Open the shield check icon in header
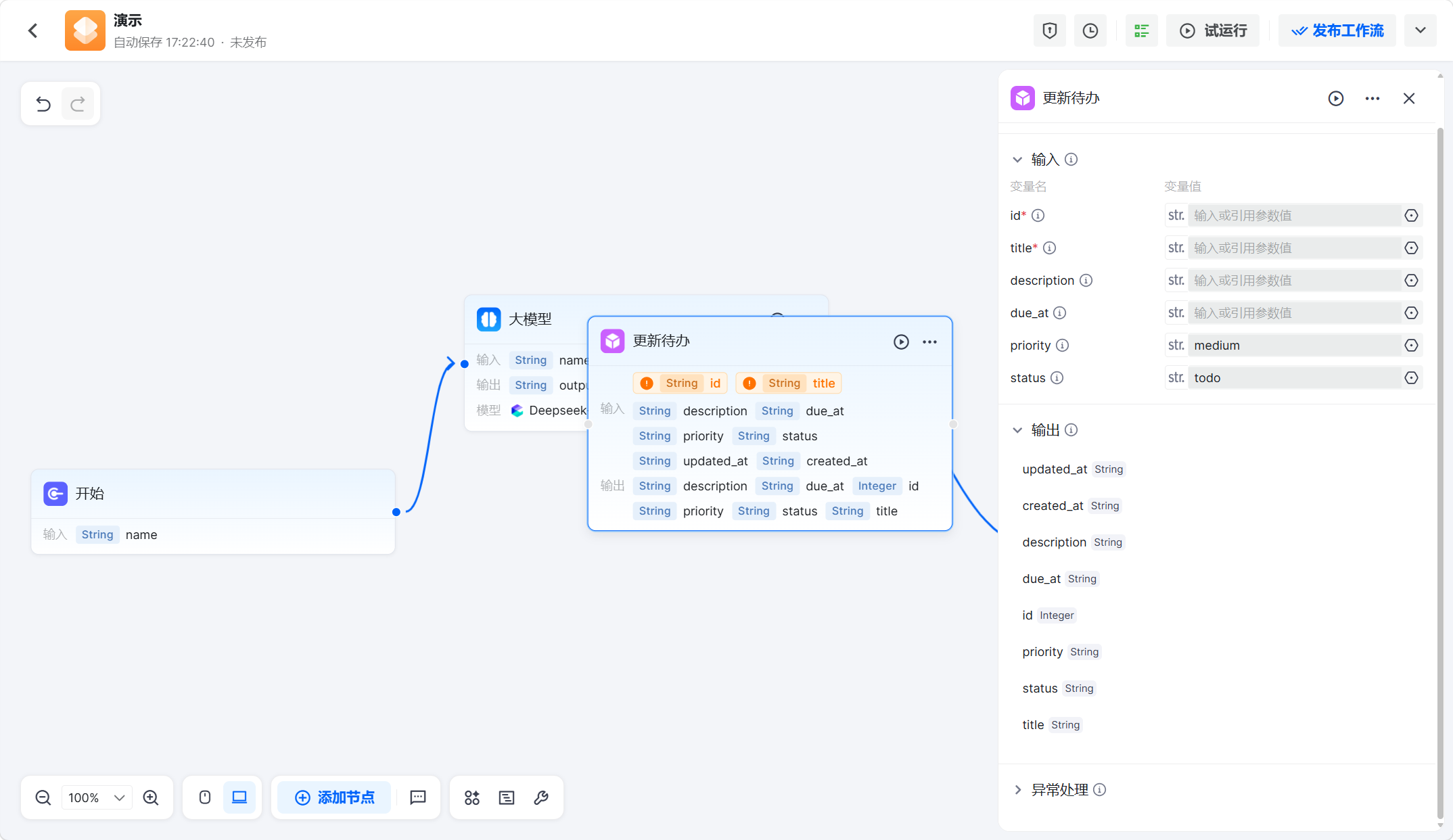Image resolution: width=1453 pixels, height=840 pixels. coord(1050,30)
